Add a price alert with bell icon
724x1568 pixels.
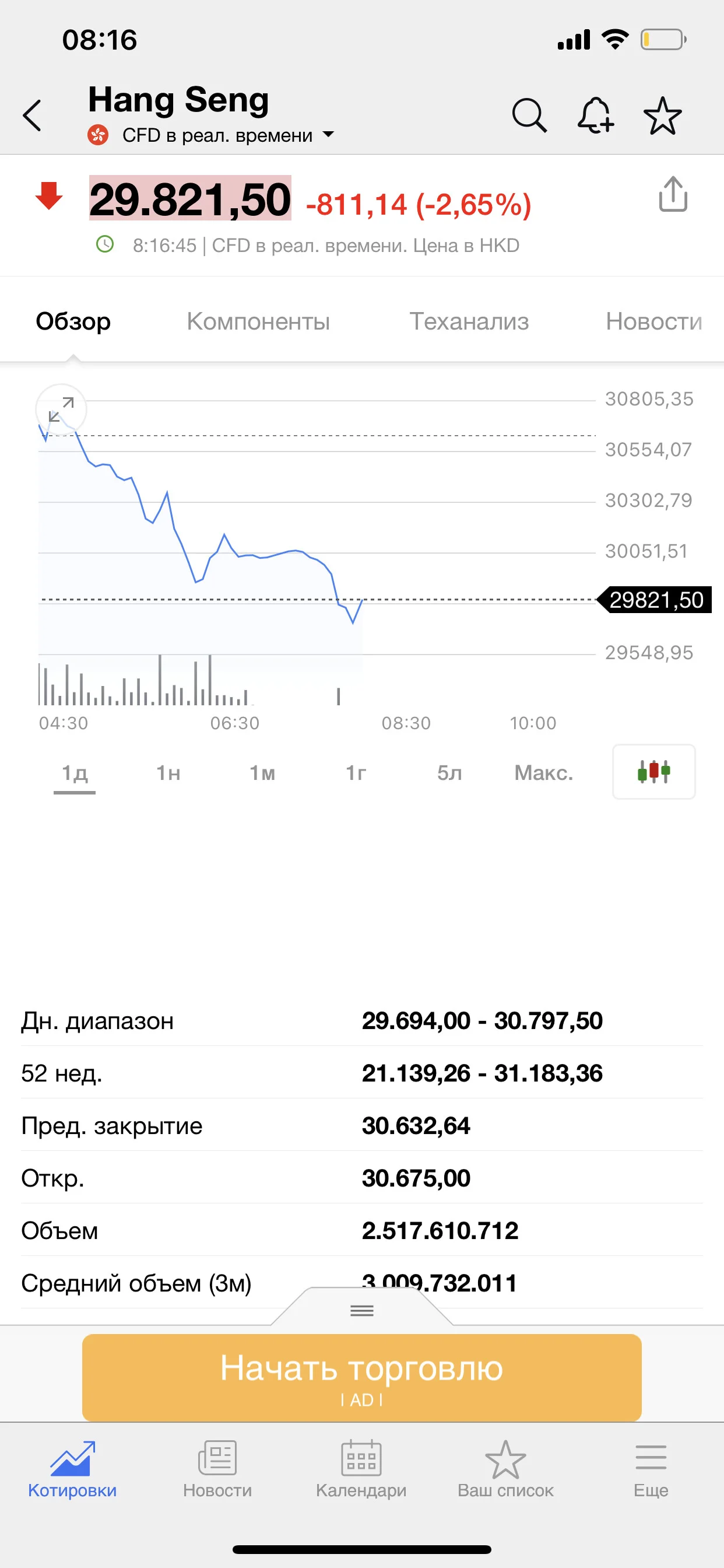(595, 115)
